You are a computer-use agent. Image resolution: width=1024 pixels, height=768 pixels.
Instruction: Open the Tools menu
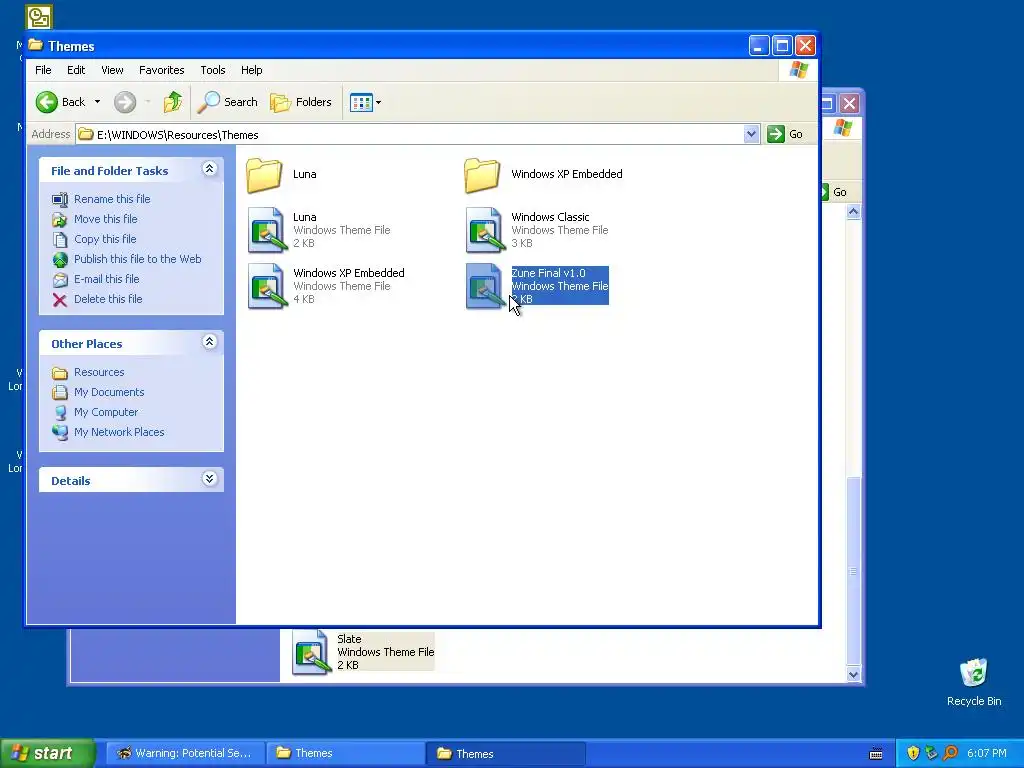pos(212,70)
